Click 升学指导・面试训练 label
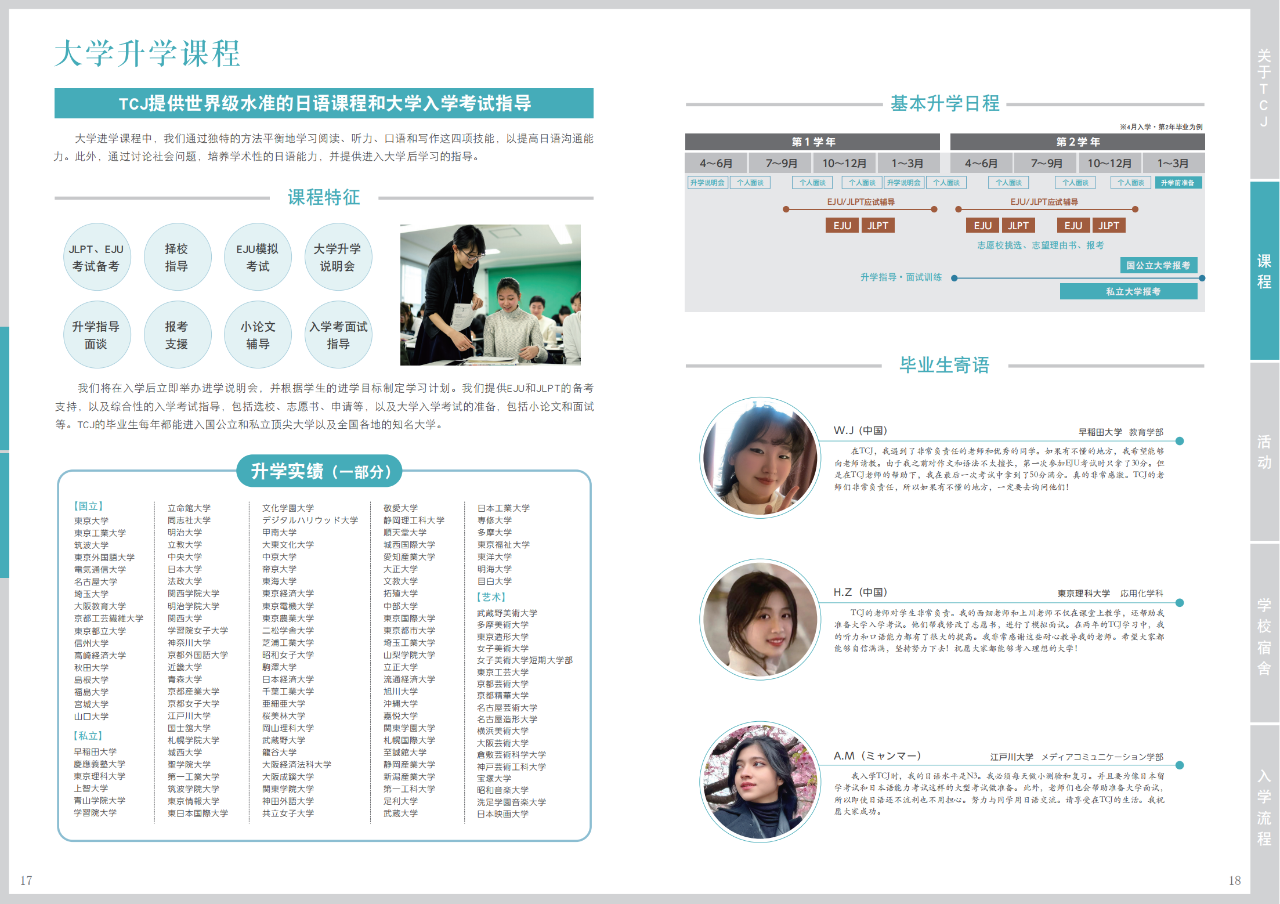1280x904 pixels. [901, 277]
